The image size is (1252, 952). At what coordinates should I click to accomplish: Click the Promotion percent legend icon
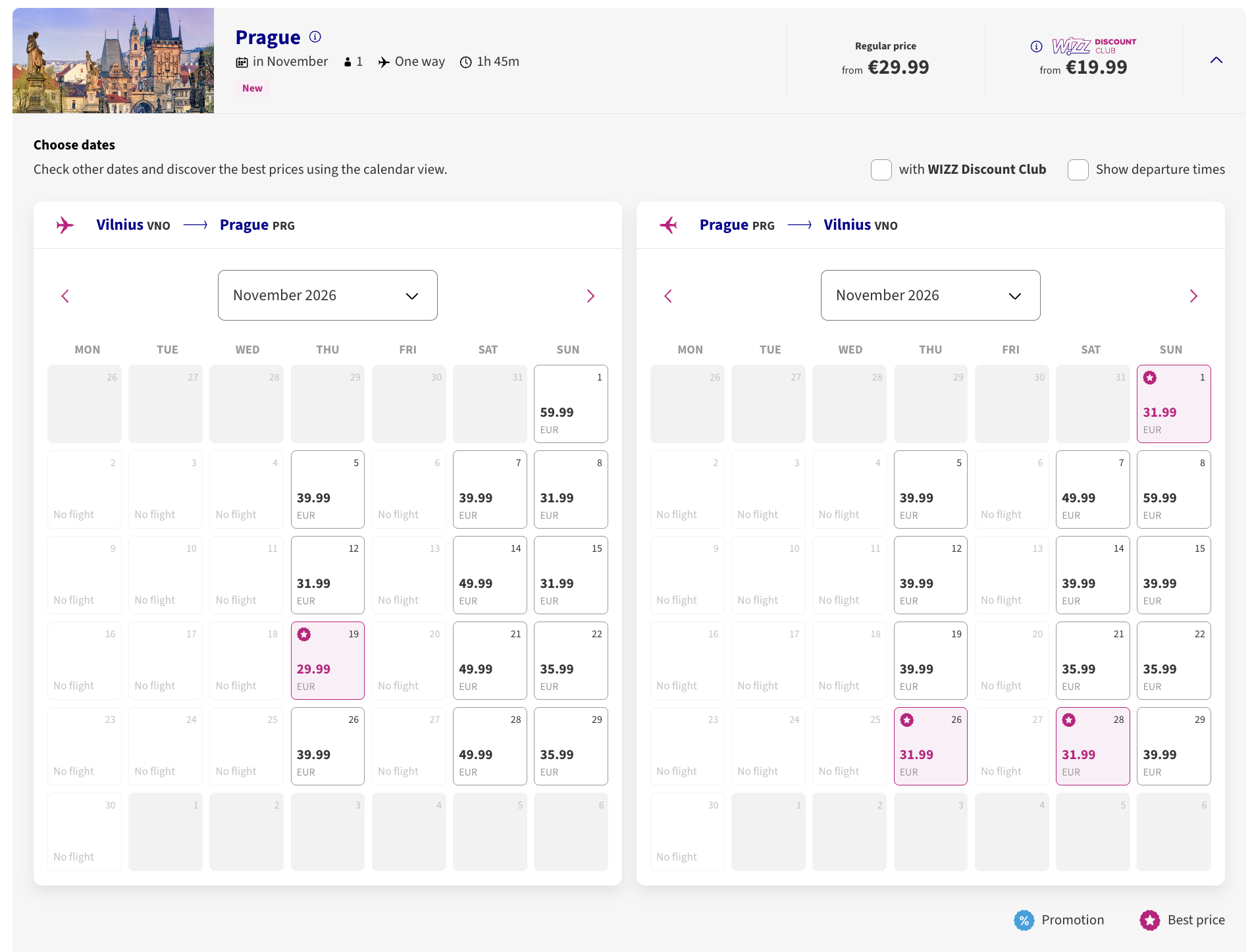[1024, 920]
